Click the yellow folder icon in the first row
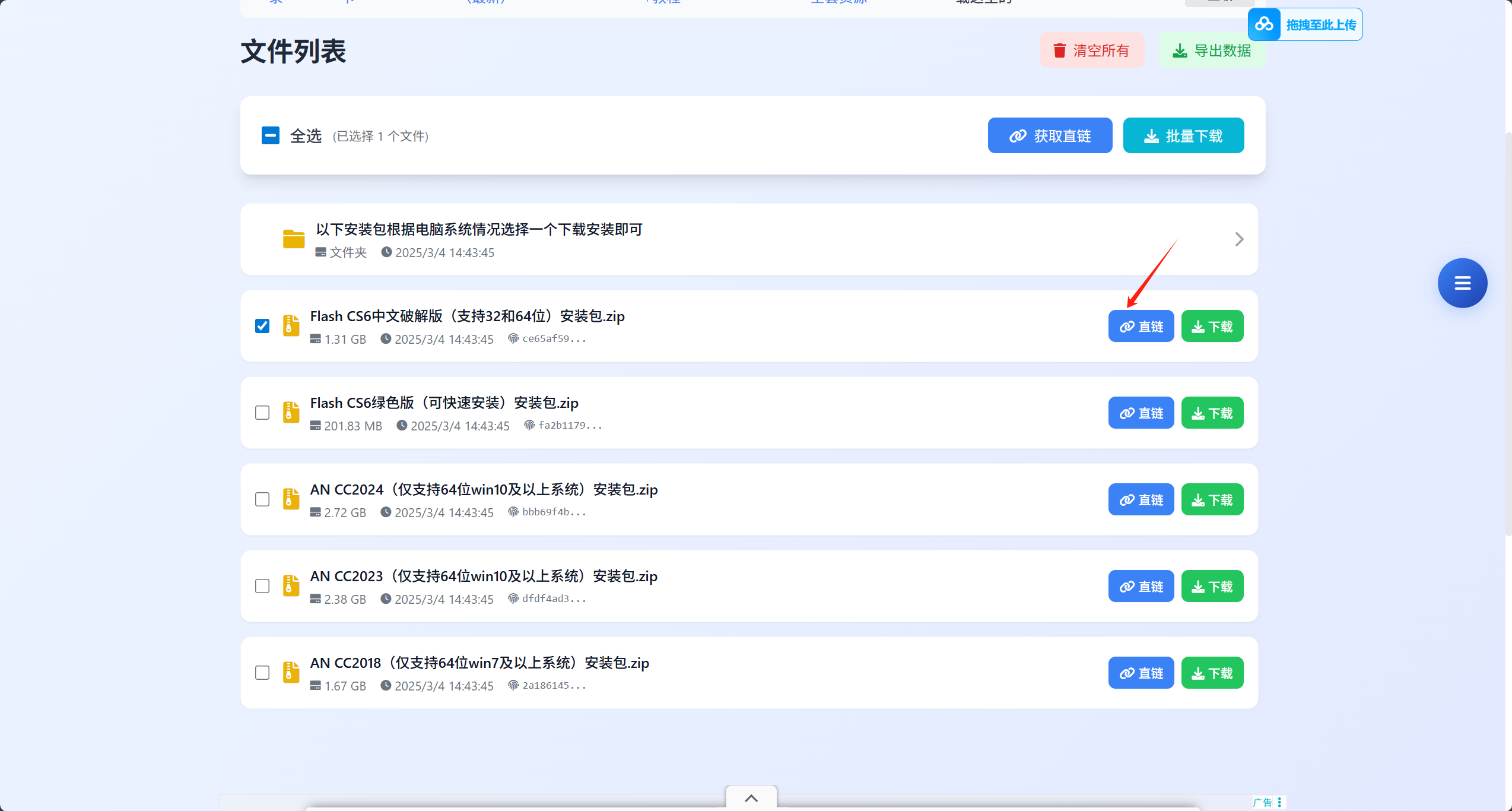The width and height of the screenshot is (1512, 811). (x=294, y=239)
